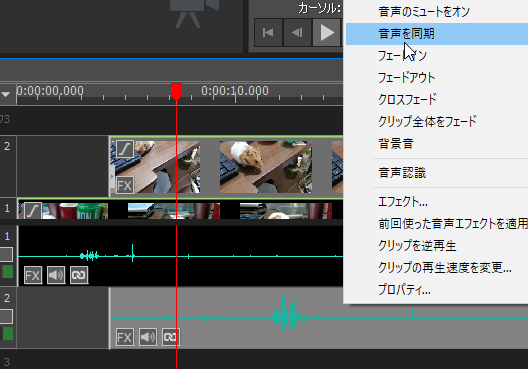Select 音声を同期 in the context menu
Image resolution: width=528 pixels, height=369 pixels.
(437, 34)
